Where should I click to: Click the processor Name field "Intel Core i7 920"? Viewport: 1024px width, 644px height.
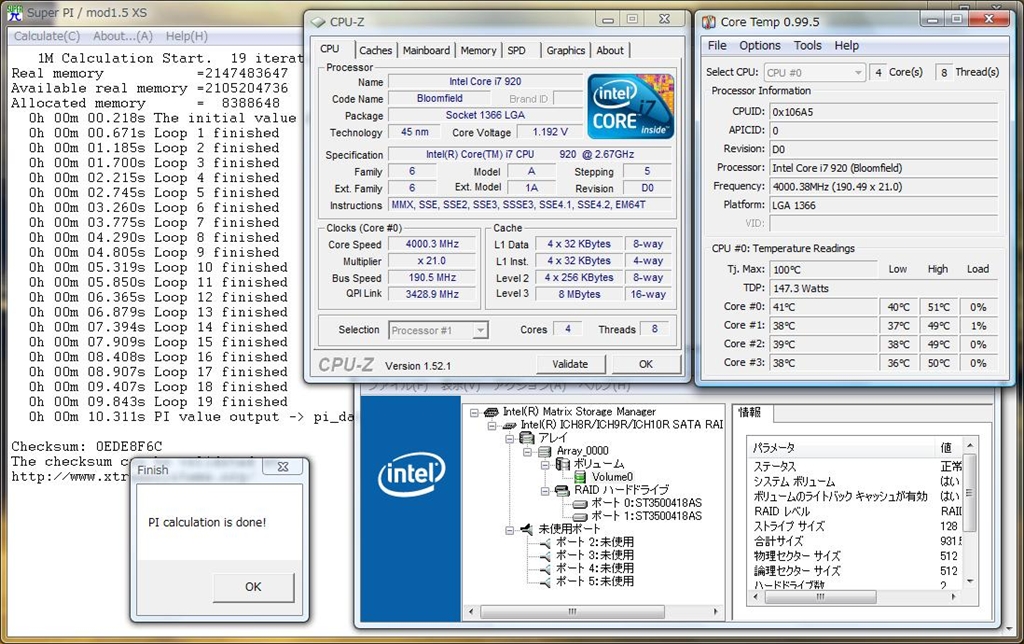(485, 82)
